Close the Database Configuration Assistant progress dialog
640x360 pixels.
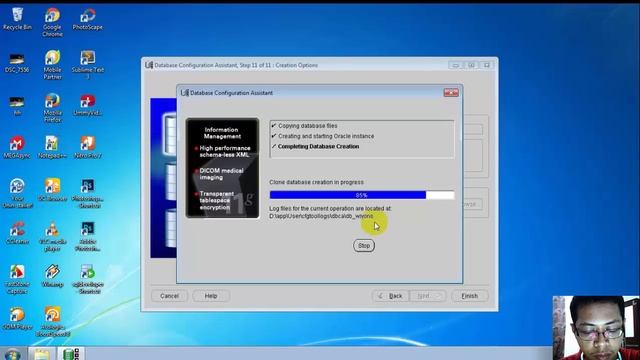point(451,93)
